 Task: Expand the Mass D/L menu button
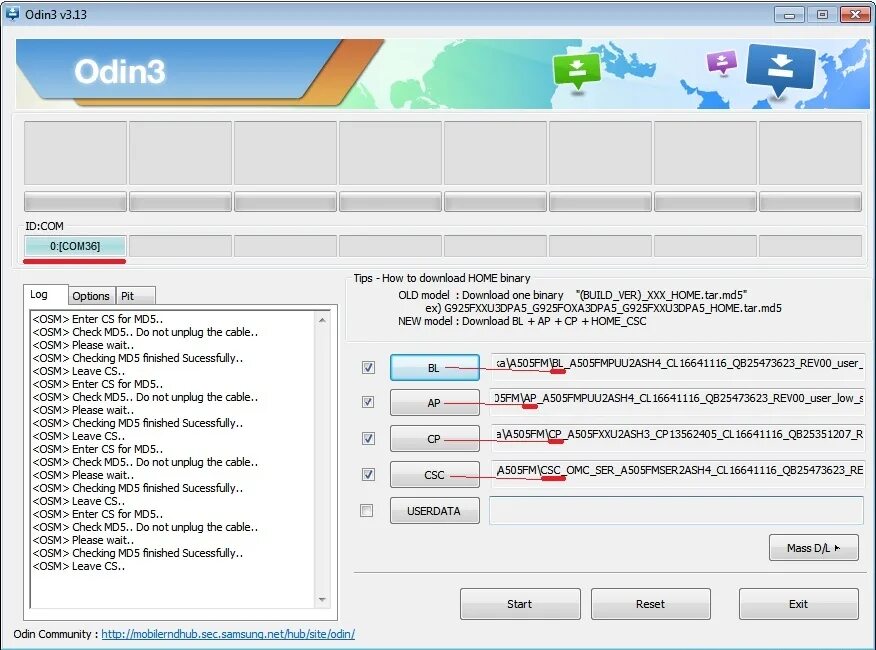[813, 548]
